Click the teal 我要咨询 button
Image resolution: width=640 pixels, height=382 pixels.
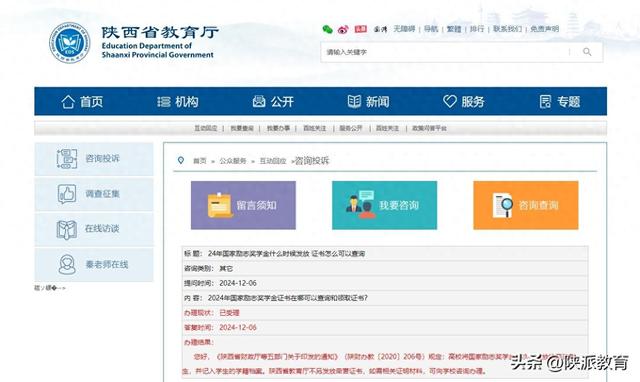(384, 205)
